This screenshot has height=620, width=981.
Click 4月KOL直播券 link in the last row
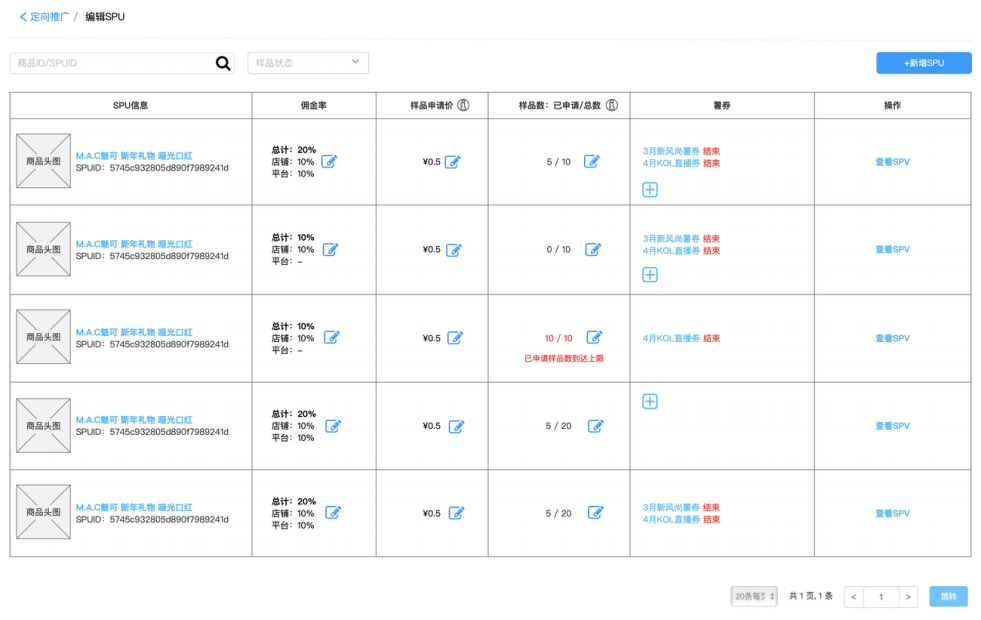coord(671,519)
